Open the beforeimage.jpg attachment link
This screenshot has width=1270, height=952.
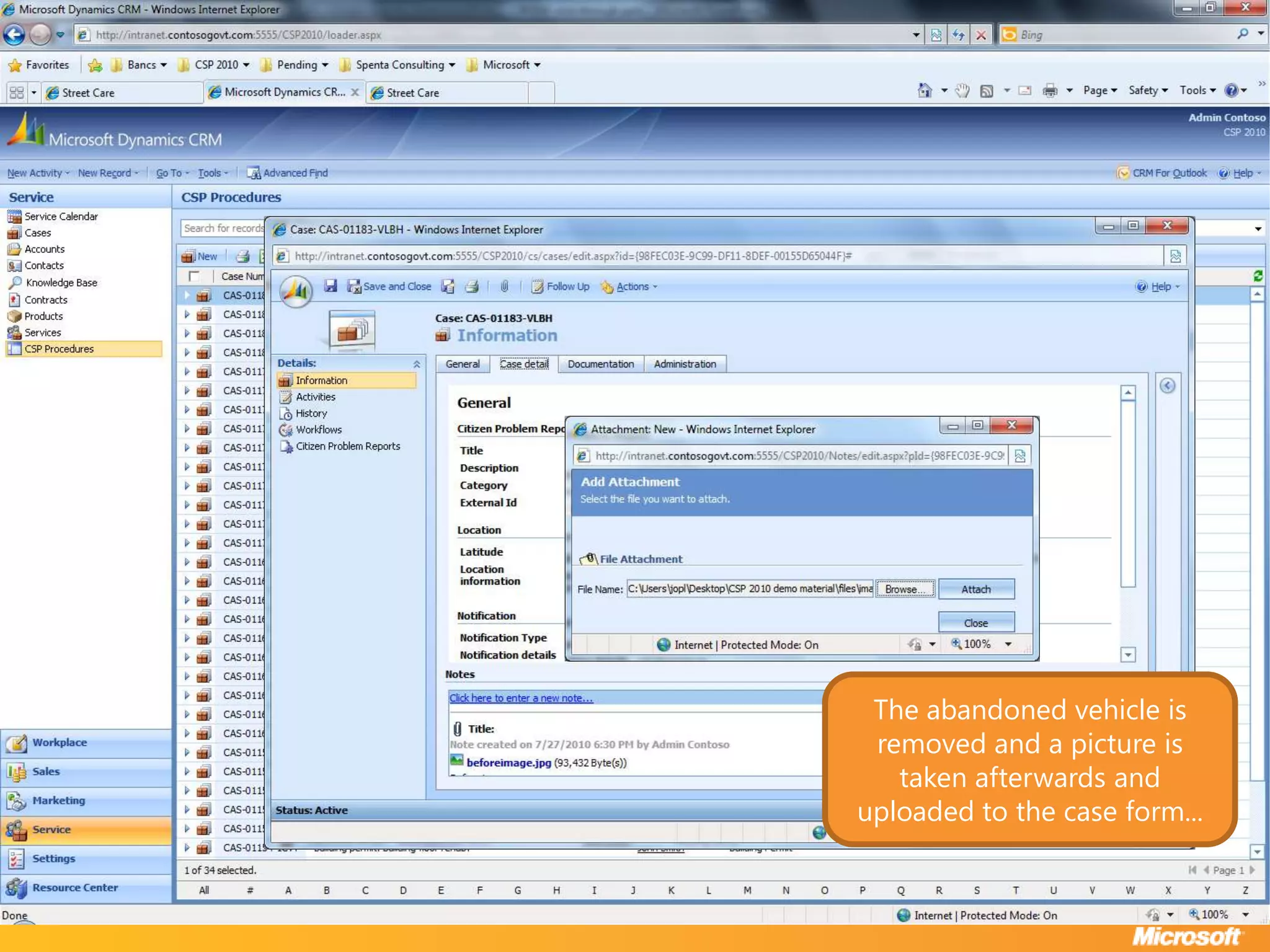coord(508,762)
